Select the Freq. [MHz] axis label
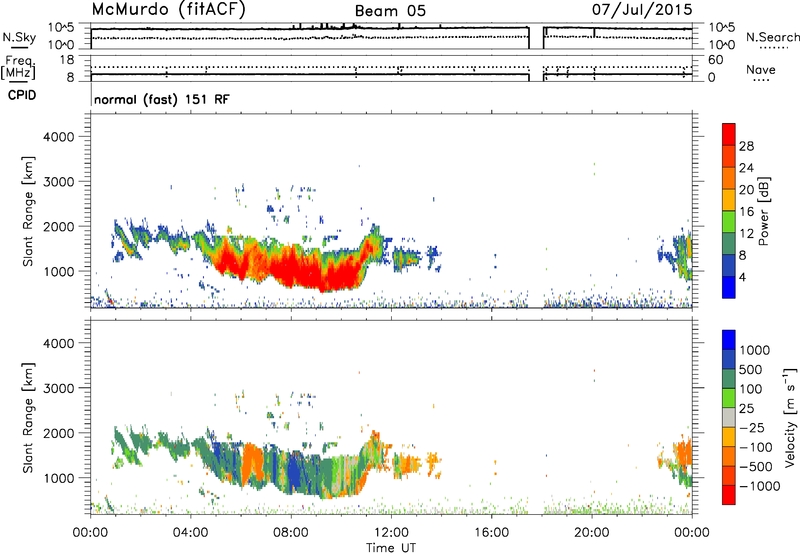 coord(19,67)
